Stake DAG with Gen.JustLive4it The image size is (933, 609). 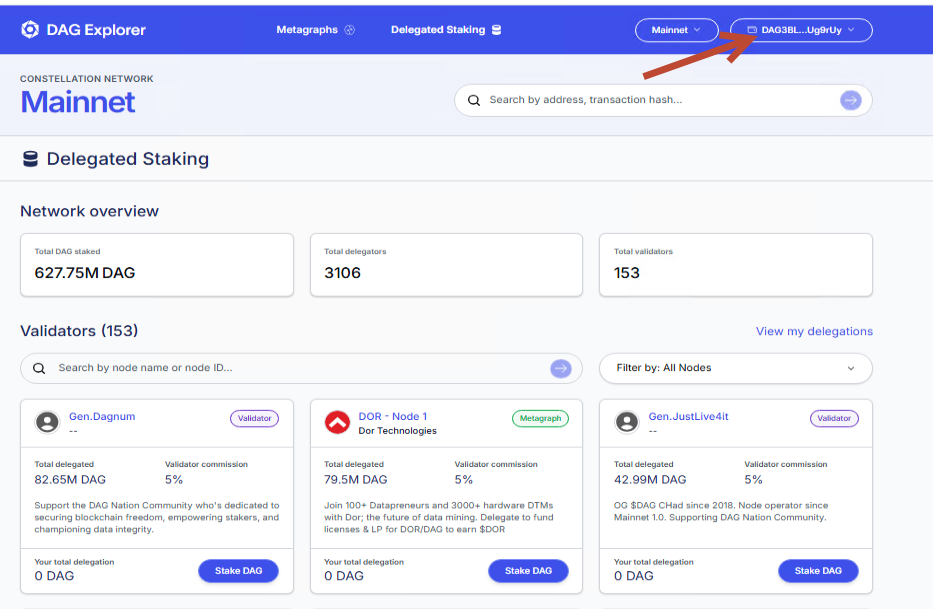point(818,571)
